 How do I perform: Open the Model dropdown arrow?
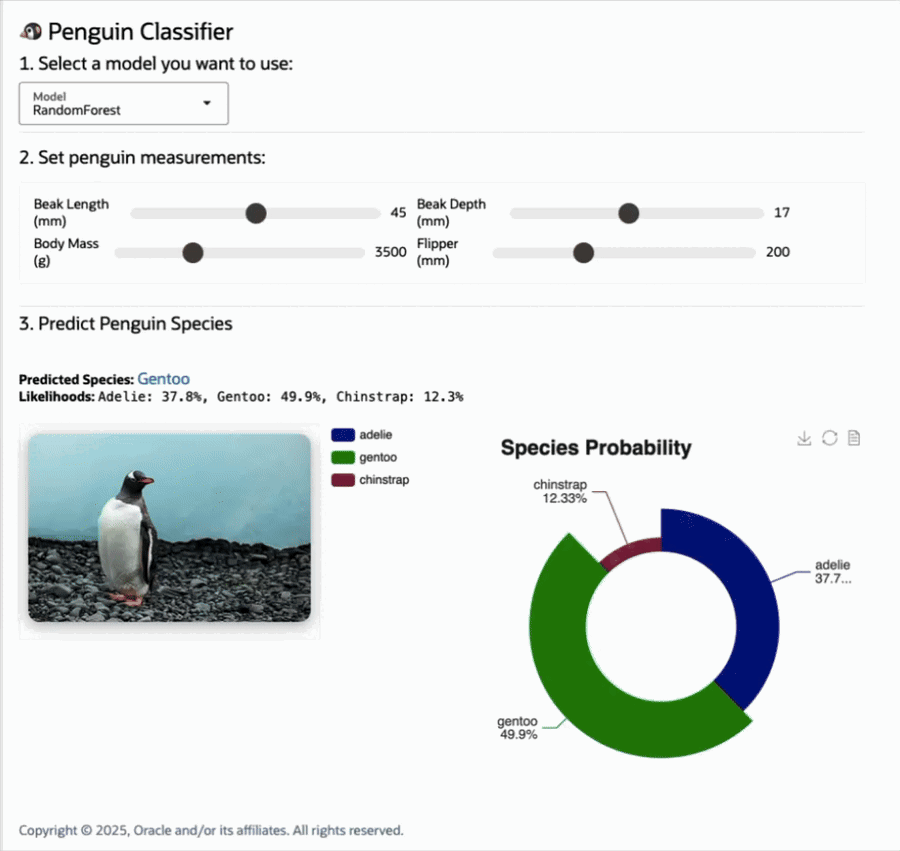pyautogui.click(x=207, y=103)
